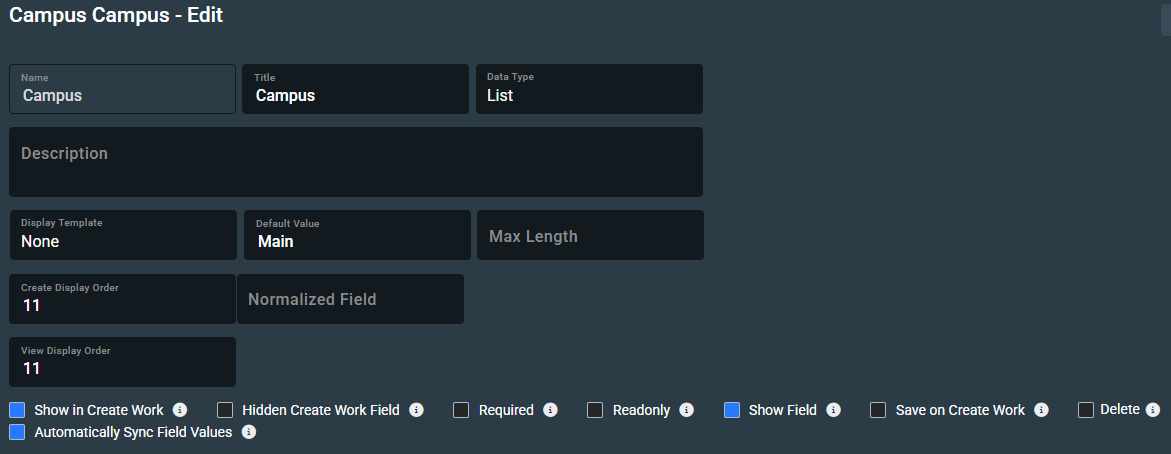This screenshot has height=454, width=1171.
Task: Click info icon next to Save on Create Work
Action: click(x=1041, y=410)
